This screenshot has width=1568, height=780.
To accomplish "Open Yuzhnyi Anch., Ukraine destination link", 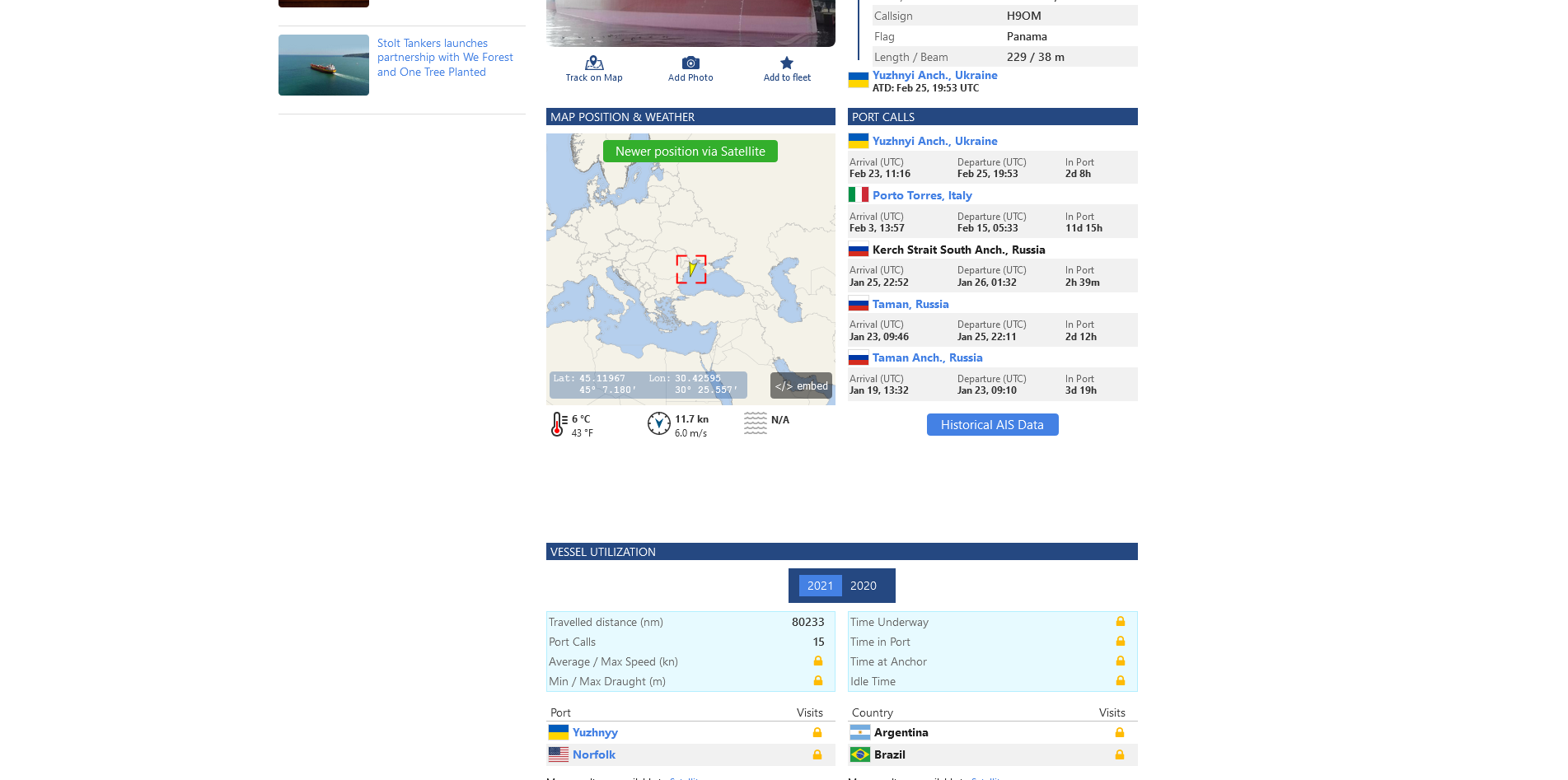I will (934, 75).
